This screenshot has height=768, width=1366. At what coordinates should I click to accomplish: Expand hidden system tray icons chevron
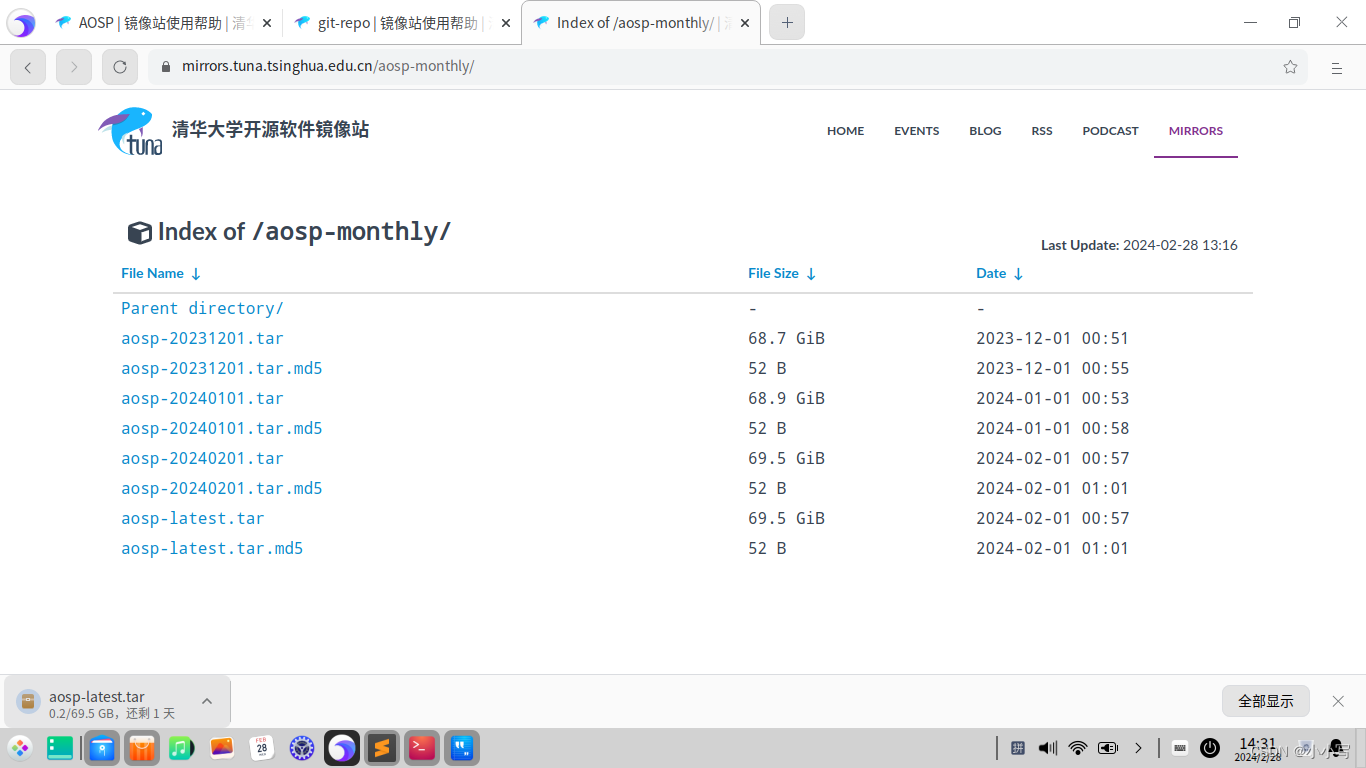pos(1140,747)
